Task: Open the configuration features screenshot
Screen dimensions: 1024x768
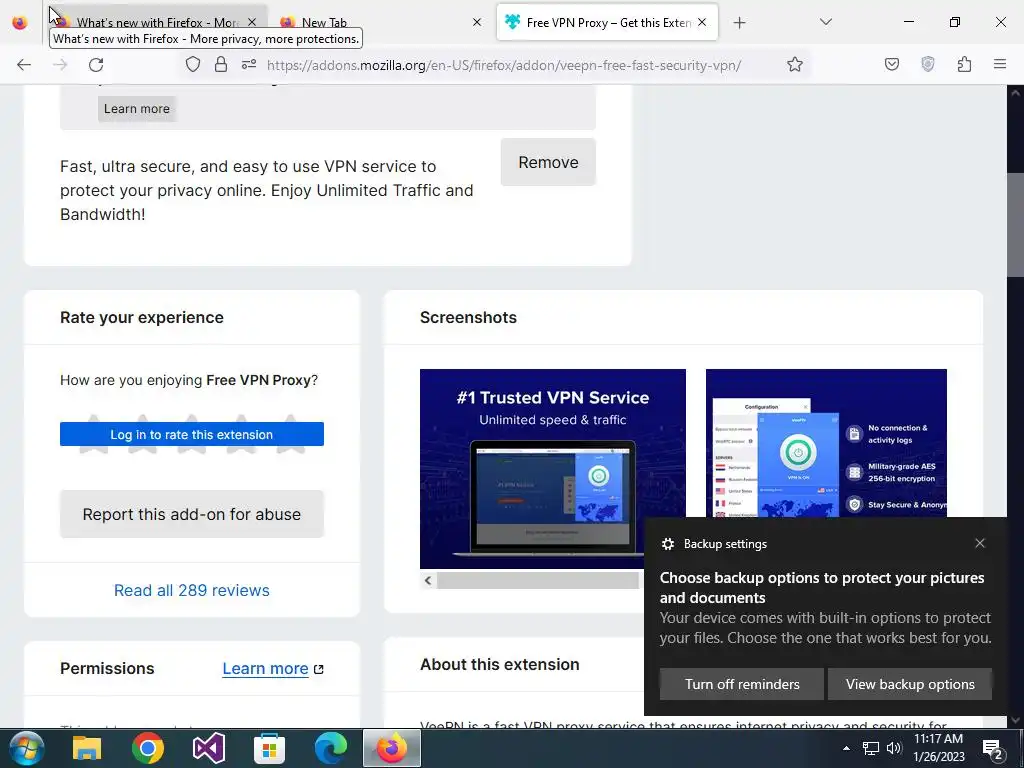Action: click(x=826, y=444)
